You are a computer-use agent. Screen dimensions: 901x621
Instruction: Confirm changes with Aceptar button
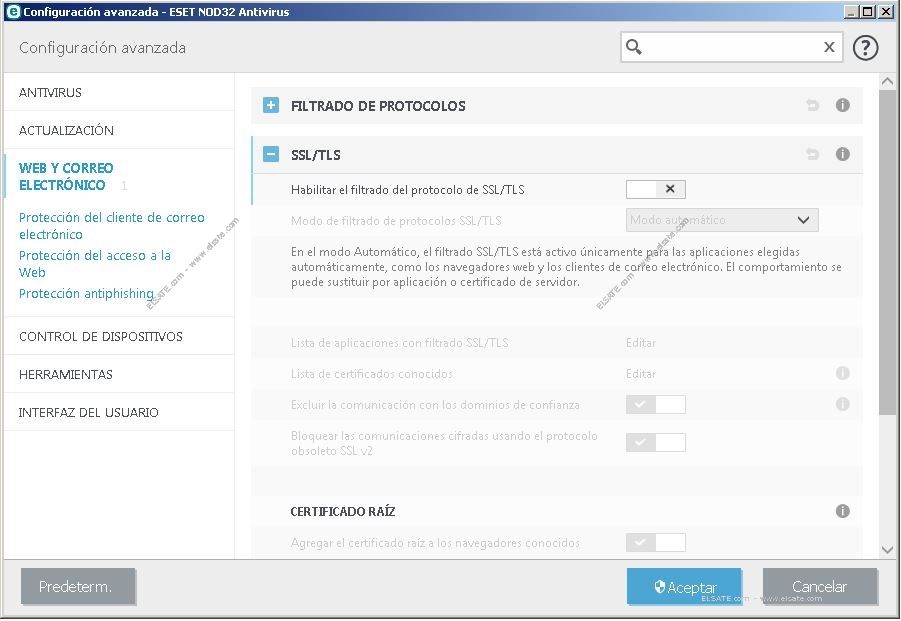click(684, 587)
